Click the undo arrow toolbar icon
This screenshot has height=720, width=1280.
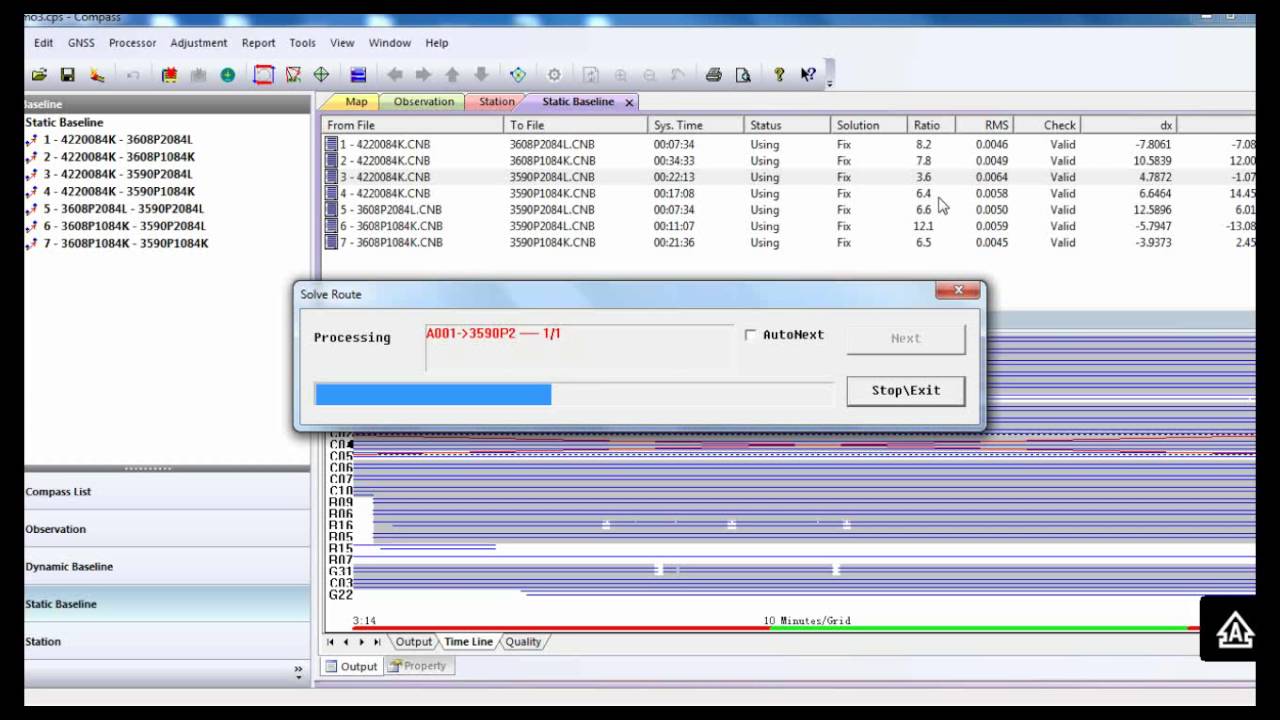133,75
